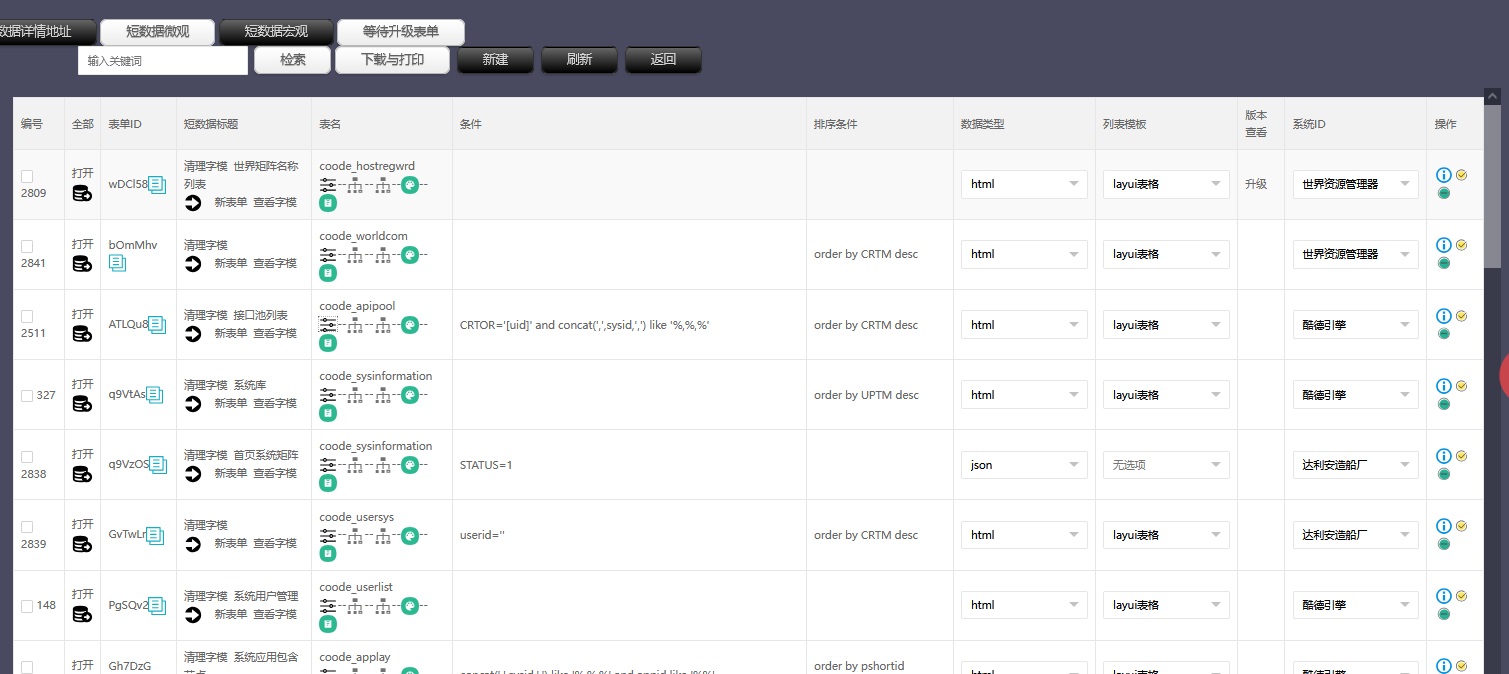Open html dropdown for coode_usersys

1024,535
